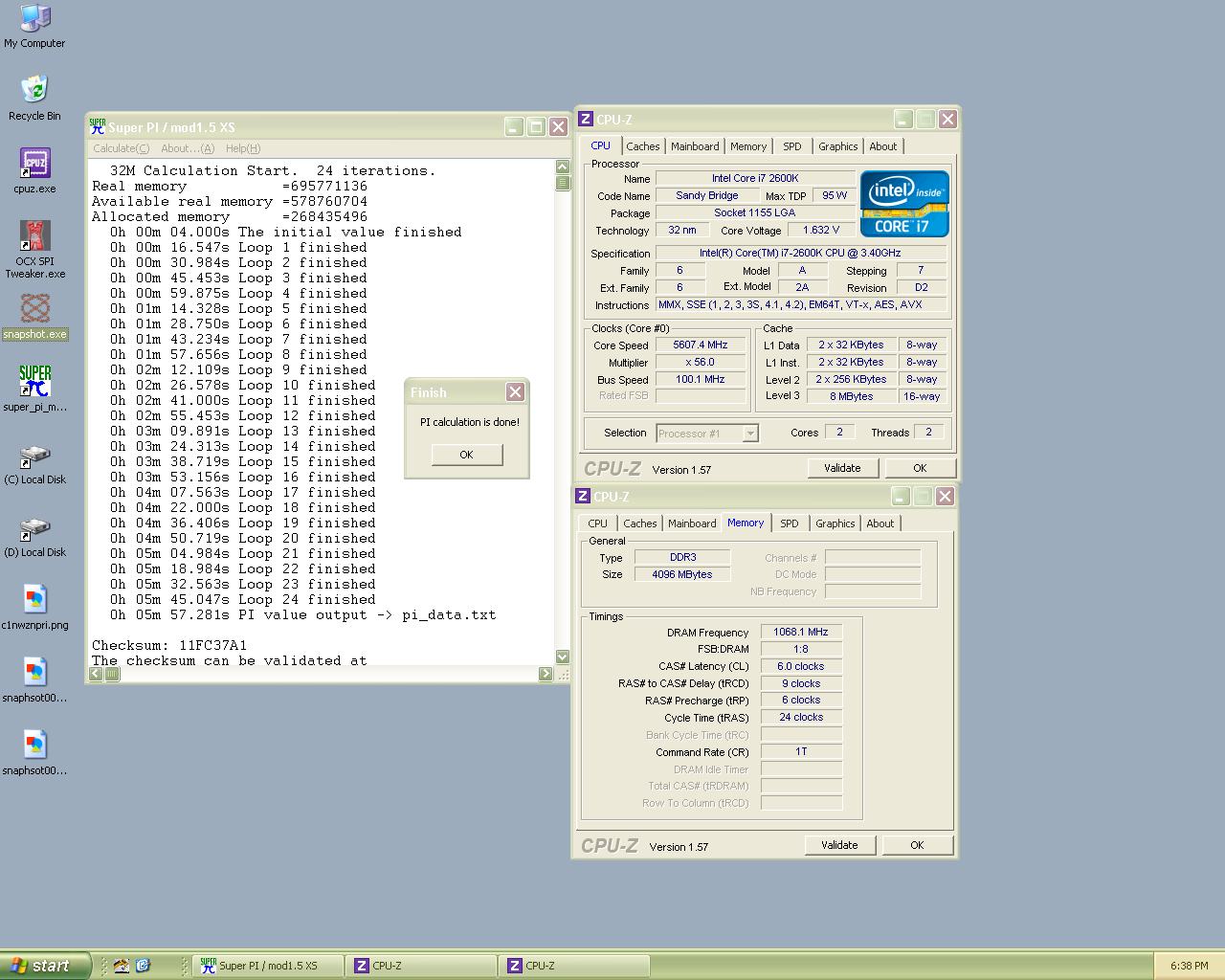
Task: Click the Windows Start button
Action: 45,966
